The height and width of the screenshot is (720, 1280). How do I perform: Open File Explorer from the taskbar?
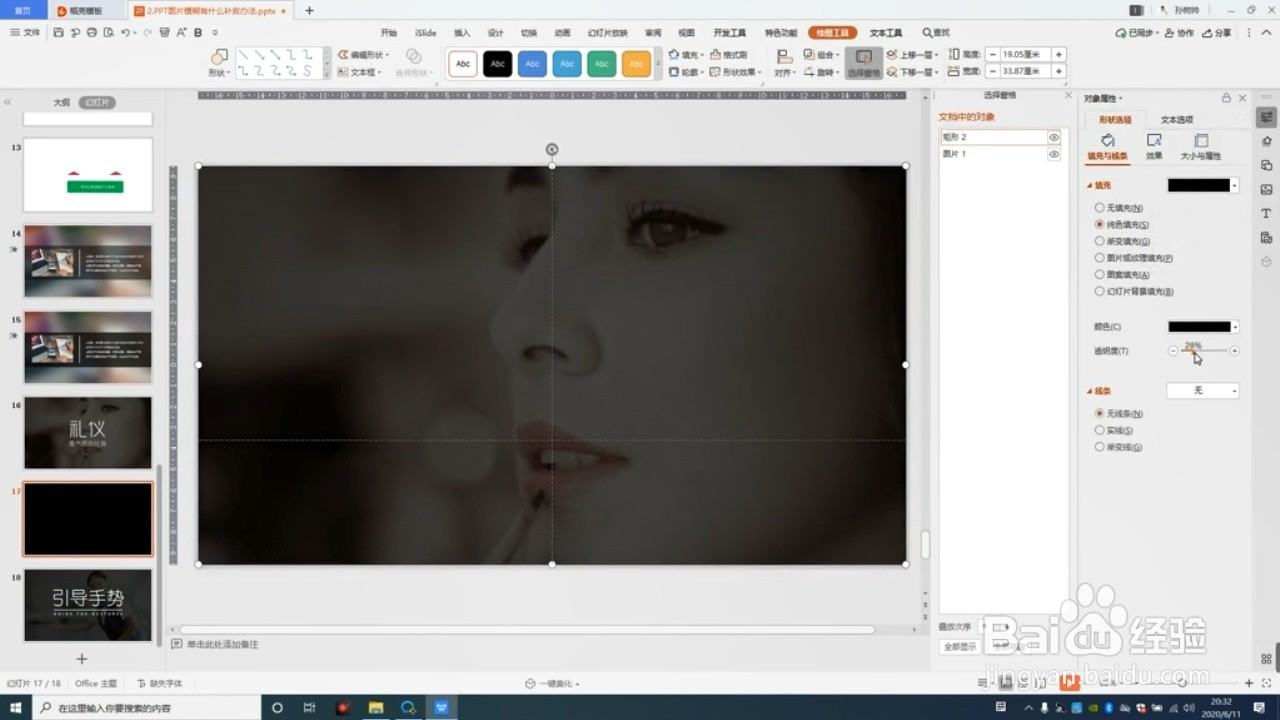(x=376, y=708)
